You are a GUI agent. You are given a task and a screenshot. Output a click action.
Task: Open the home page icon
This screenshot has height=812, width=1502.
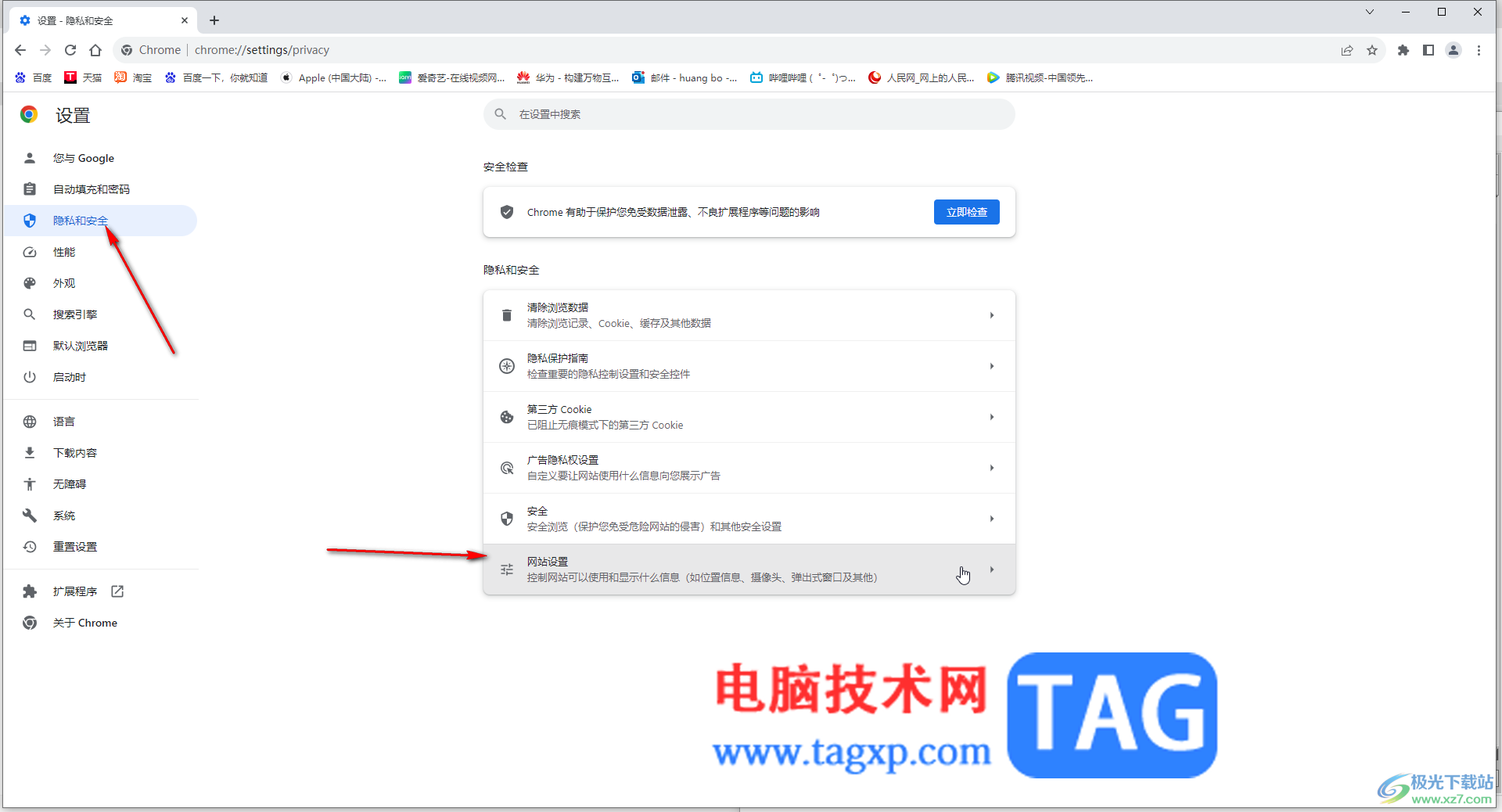pos(95,50)
